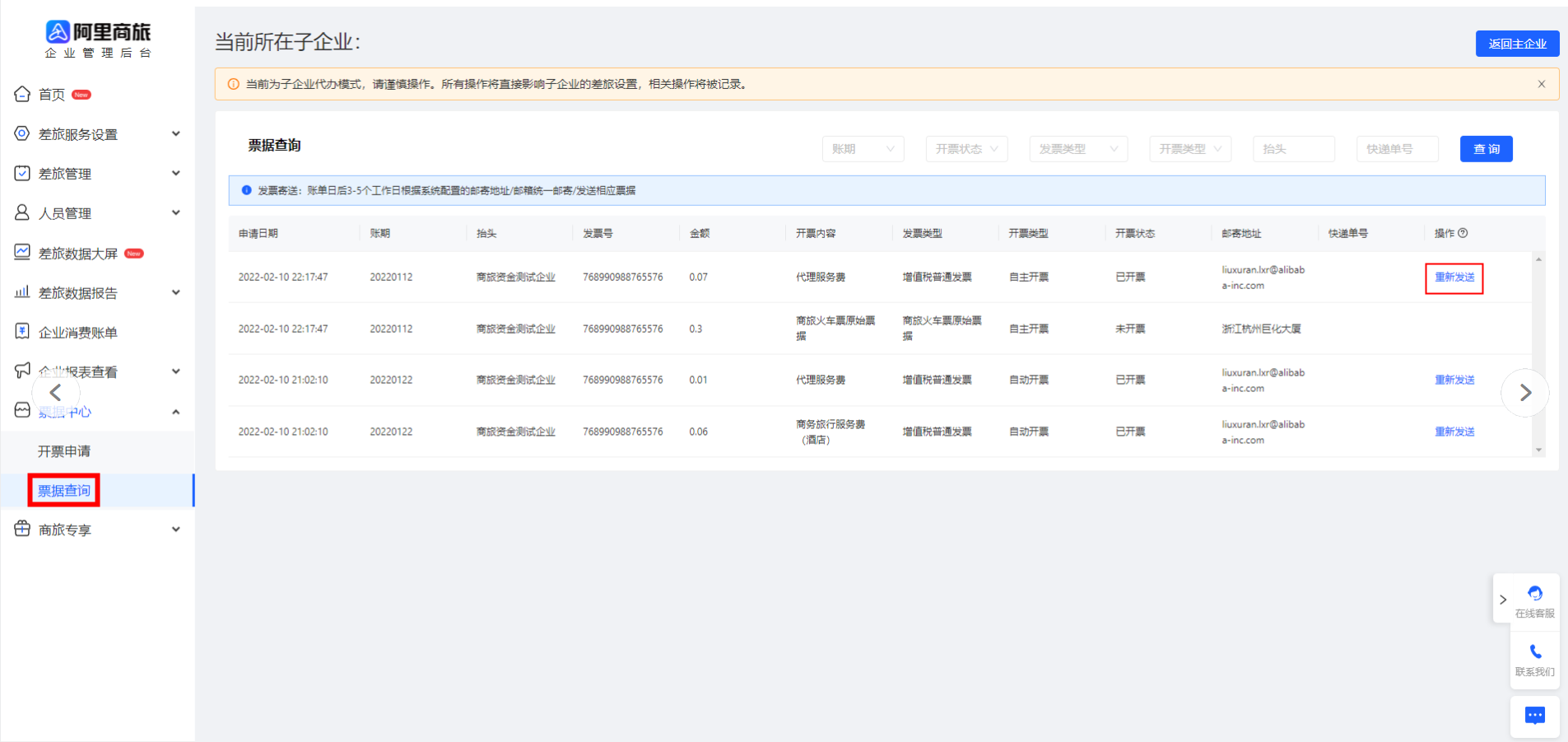
Task: Open the 账期 dropdown filter
Action: point(863,149)
